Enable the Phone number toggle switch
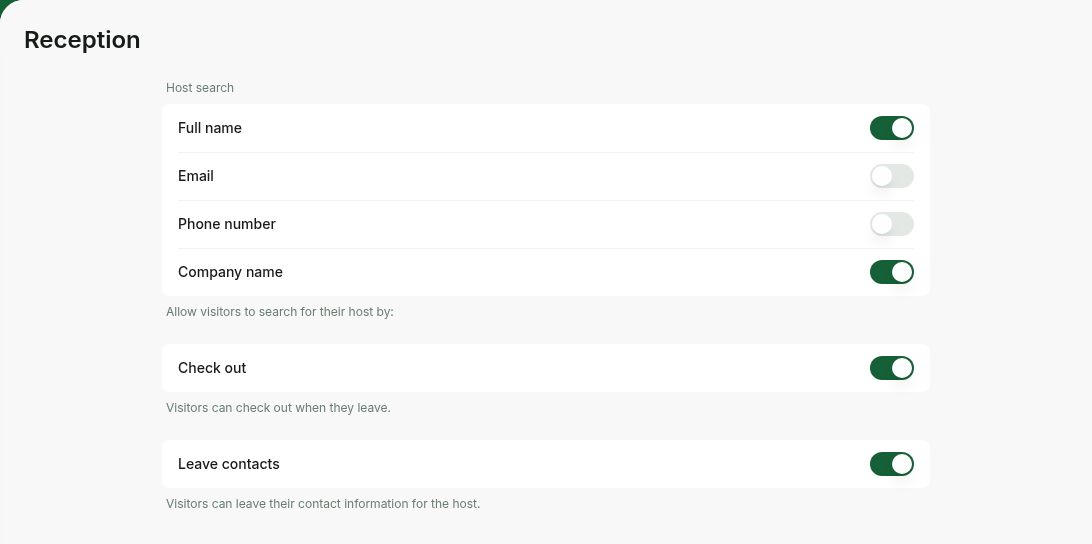This screenshot has width=1092, height=544. click(x=891, y=224)
